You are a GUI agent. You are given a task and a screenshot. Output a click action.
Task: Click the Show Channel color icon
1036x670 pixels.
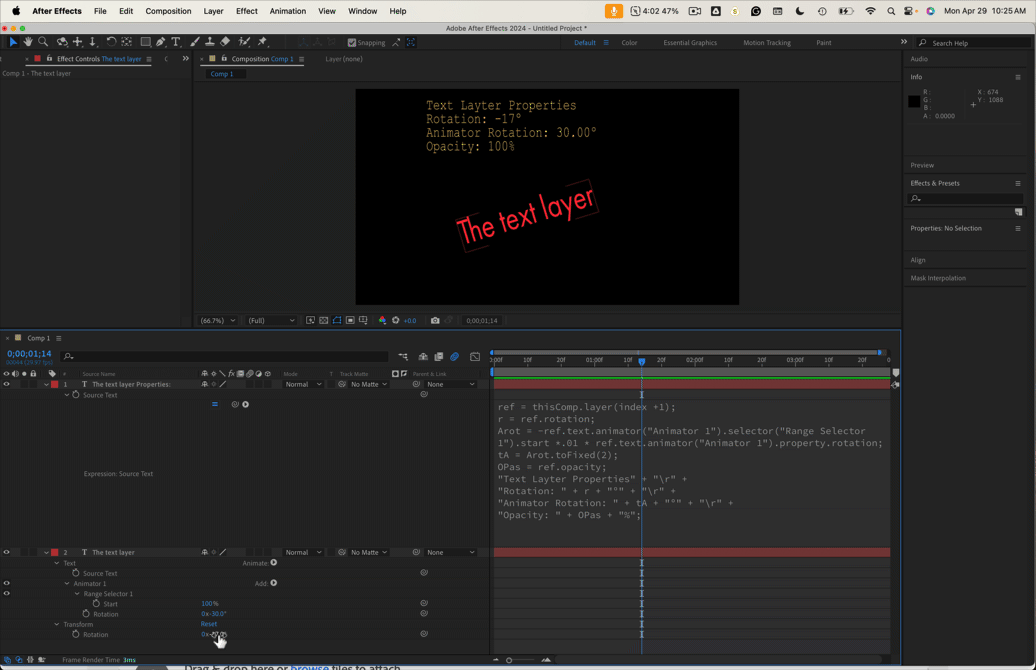pyautogui.click(x=382, y=320)
